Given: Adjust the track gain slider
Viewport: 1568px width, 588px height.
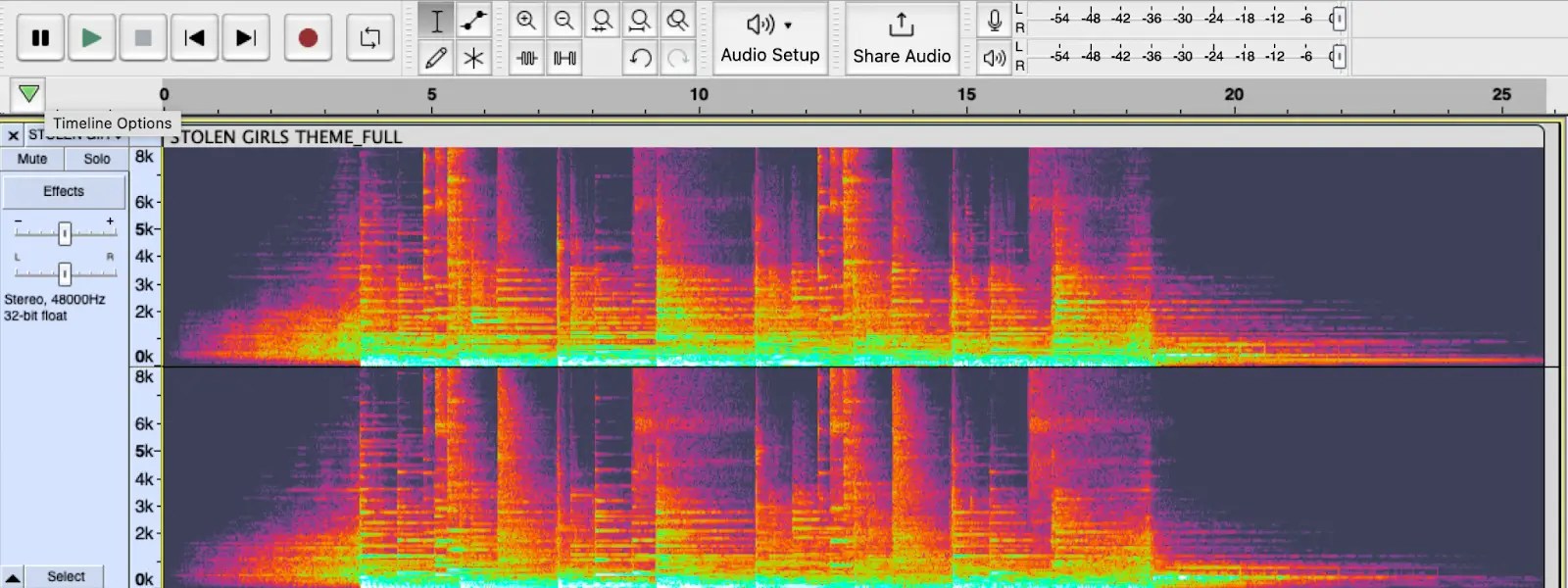Looking at the screenshot, I should tap(65, 233).
